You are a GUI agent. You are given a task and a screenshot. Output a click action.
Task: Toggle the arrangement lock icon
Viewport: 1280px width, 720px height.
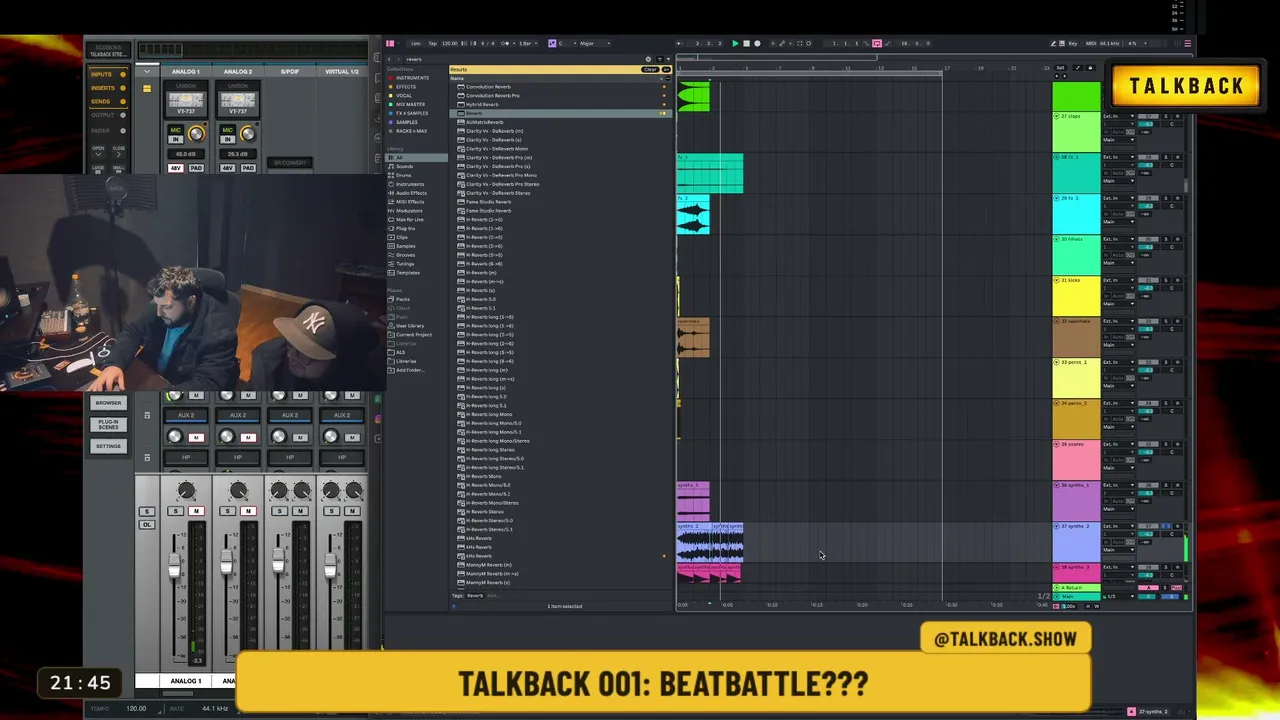coord(1089,68)
